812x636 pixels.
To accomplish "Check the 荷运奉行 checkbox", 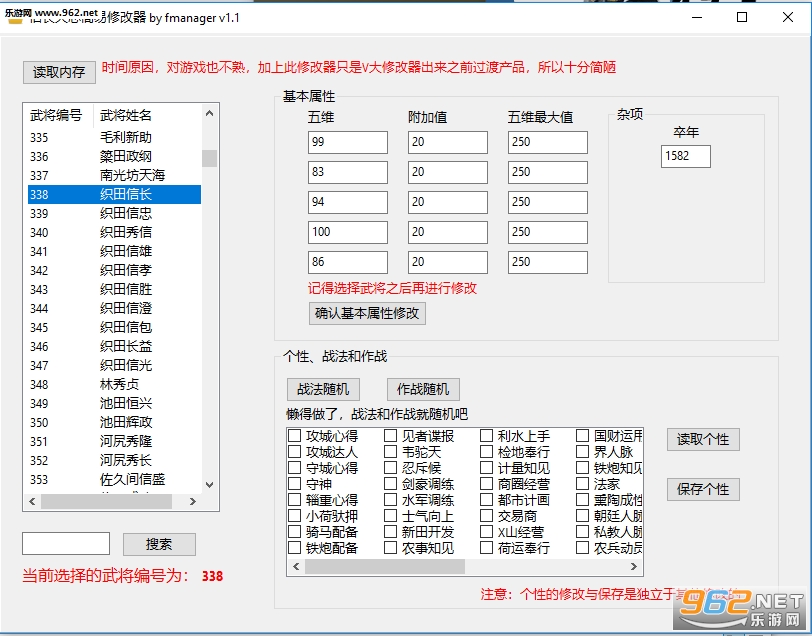I will (486, 548).
